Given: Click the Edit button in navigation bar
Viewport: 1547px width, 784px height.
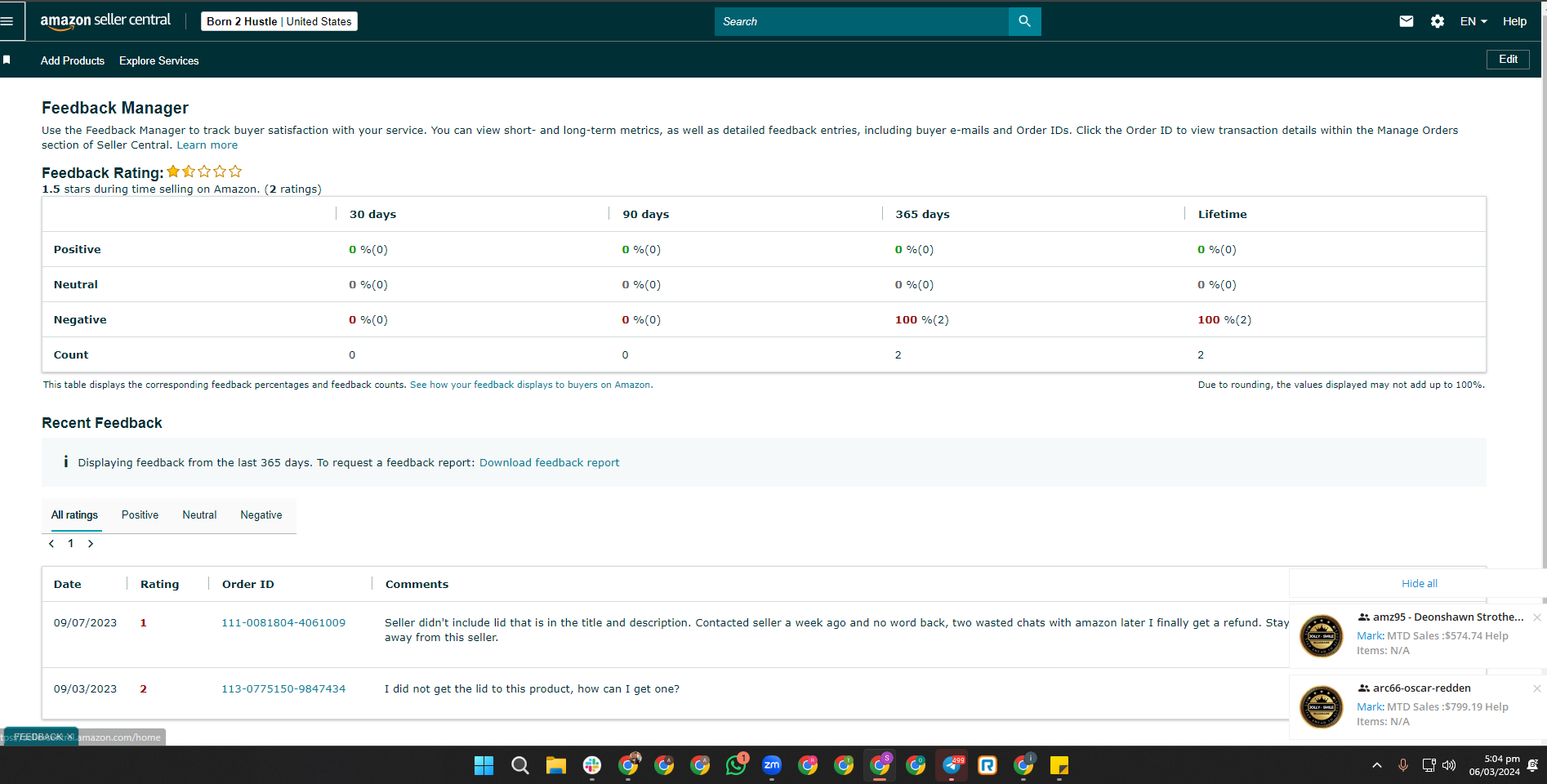Looking at the screenshot, I should pyautogui.click(x=1508, y=60).
